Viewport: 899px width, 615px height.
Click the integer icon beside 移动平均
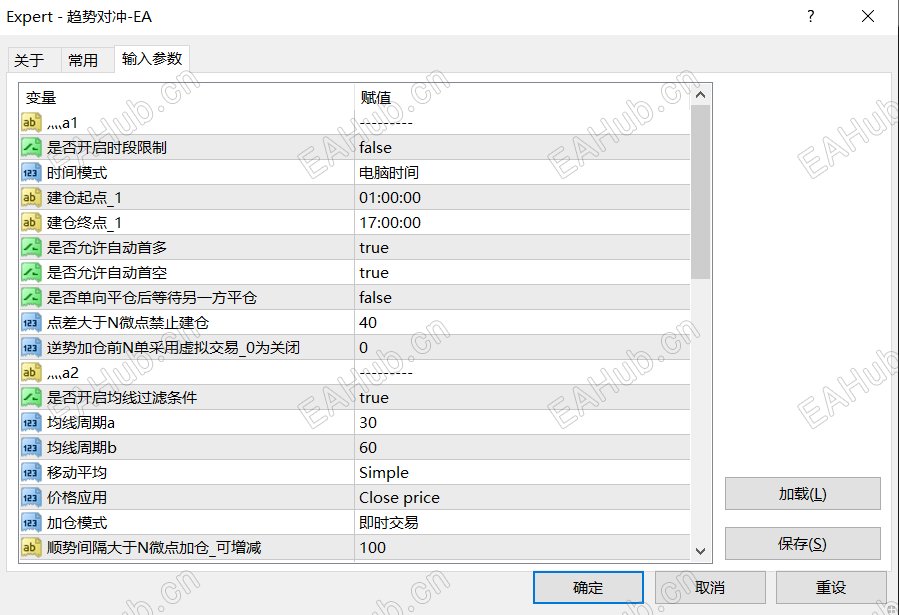31,472
